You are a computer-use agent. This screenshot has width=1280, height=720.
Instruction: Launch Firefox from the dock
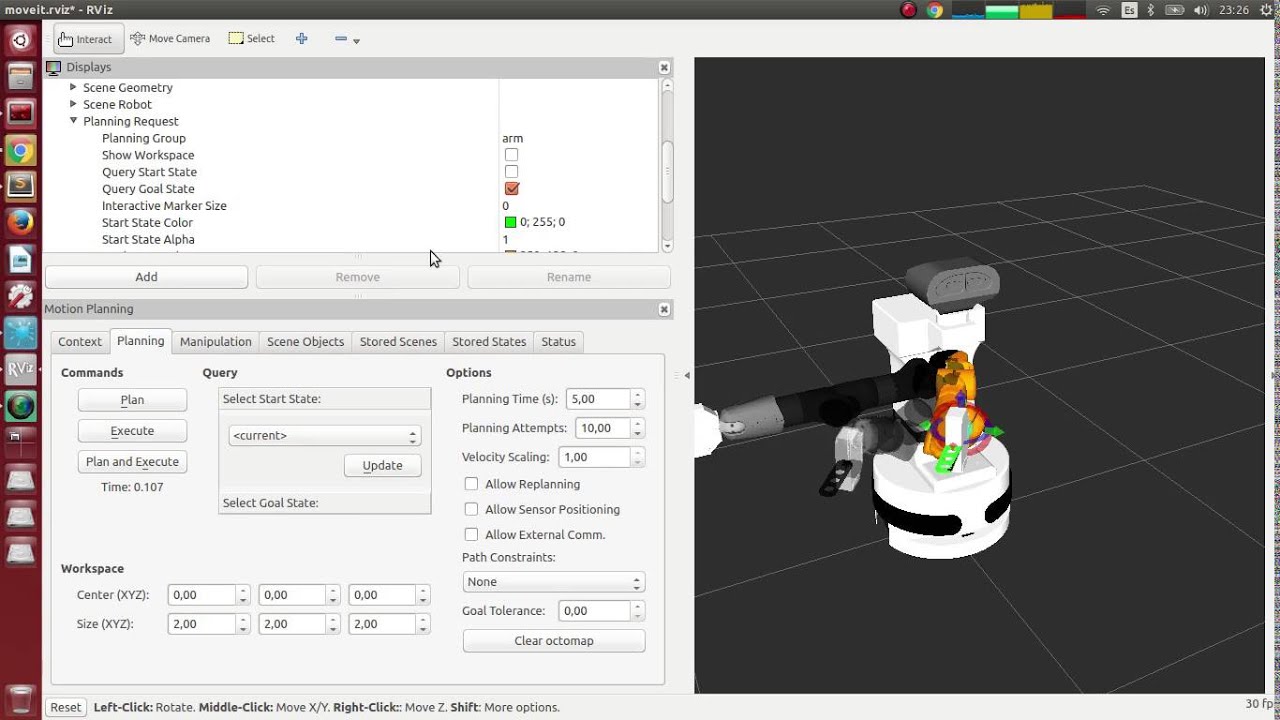(x=20, y=222)
